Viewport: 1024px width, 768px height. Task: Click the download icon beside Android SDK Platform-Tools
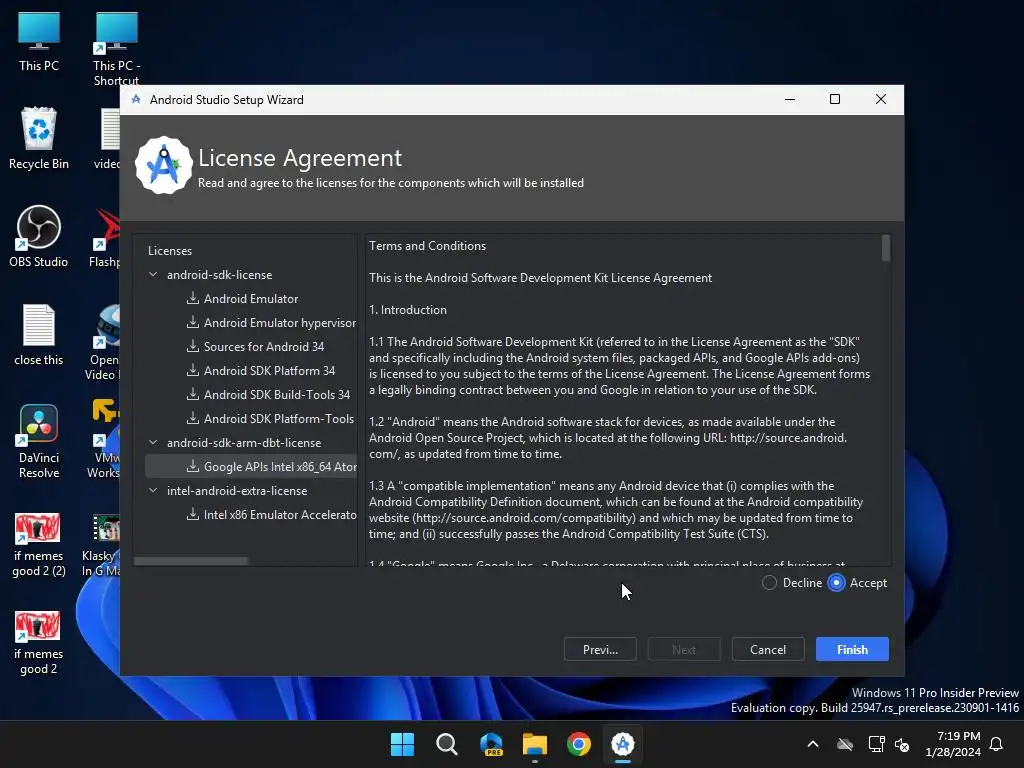coord(193,418)
